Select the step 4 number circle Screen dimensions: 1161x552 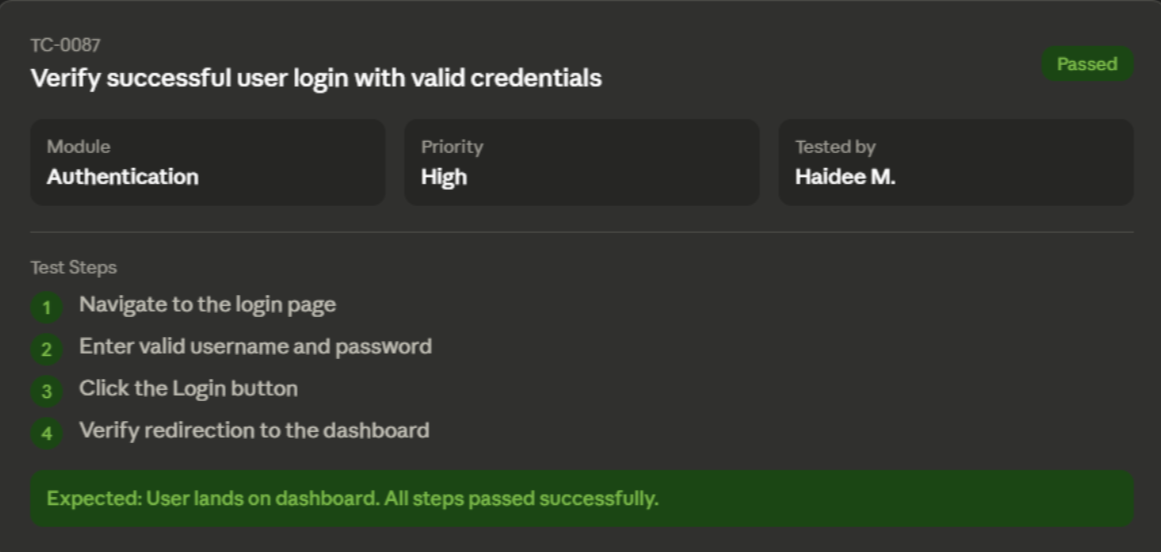(46, 433)
